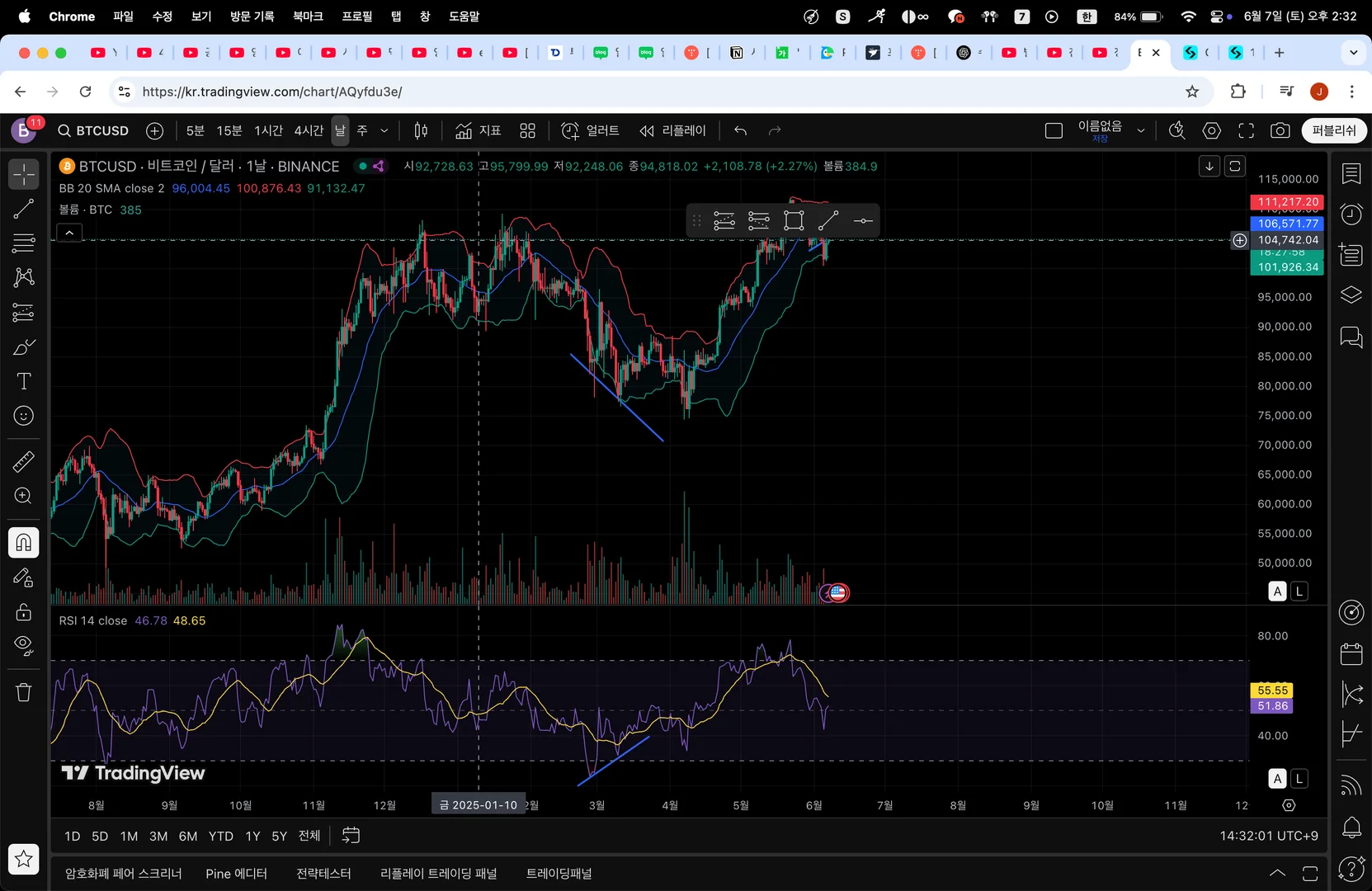Toggle fullscreen mode for the chart
Viewport: 1372px width, 891px height.
1247,130
